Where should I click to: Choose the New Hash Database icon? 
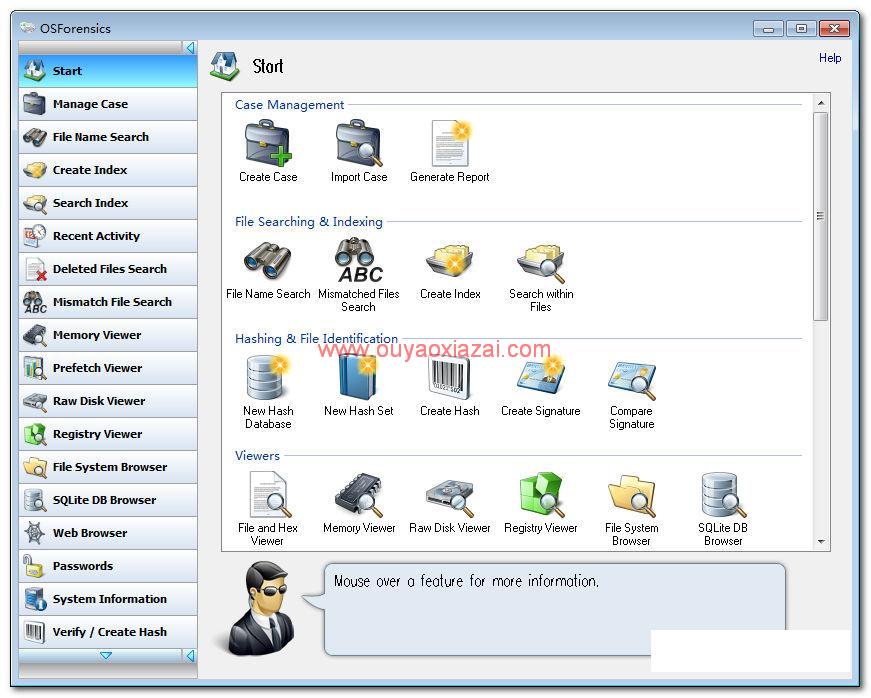point(268,378)
